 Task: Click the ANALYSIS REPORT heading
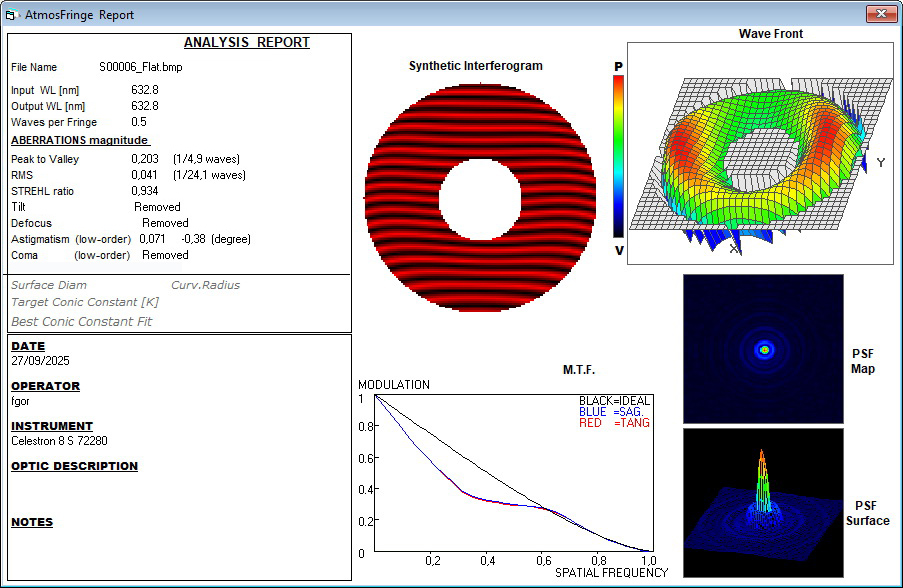click(247, 43)
